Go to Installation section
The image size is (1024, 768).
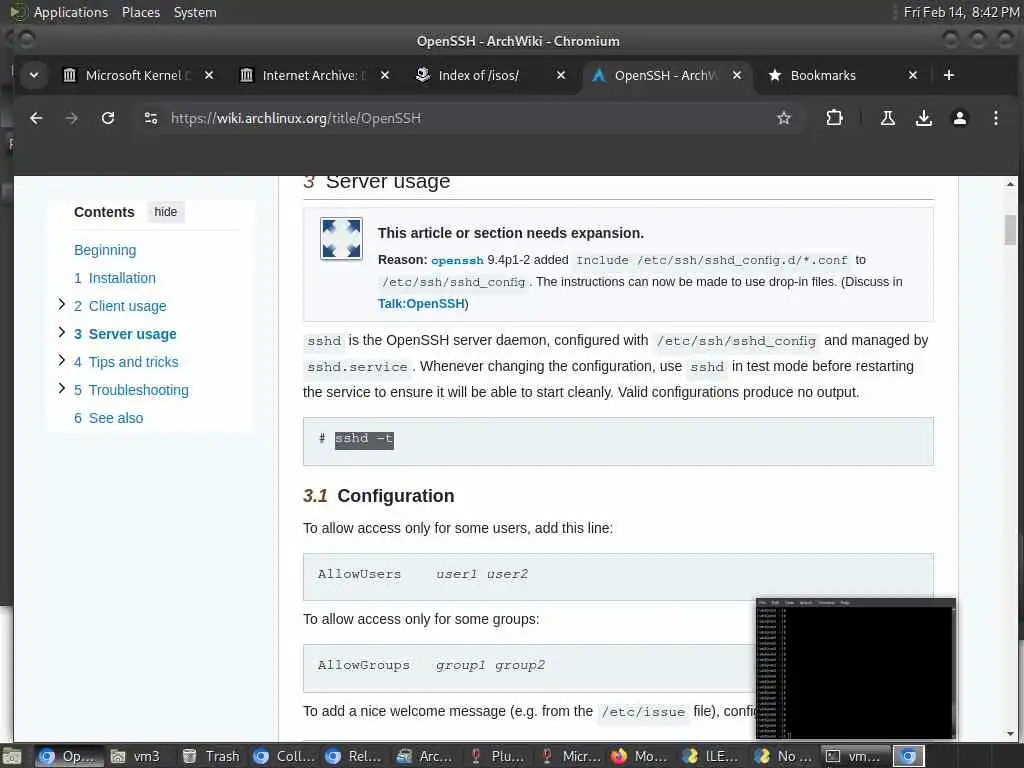coord(115,278)
